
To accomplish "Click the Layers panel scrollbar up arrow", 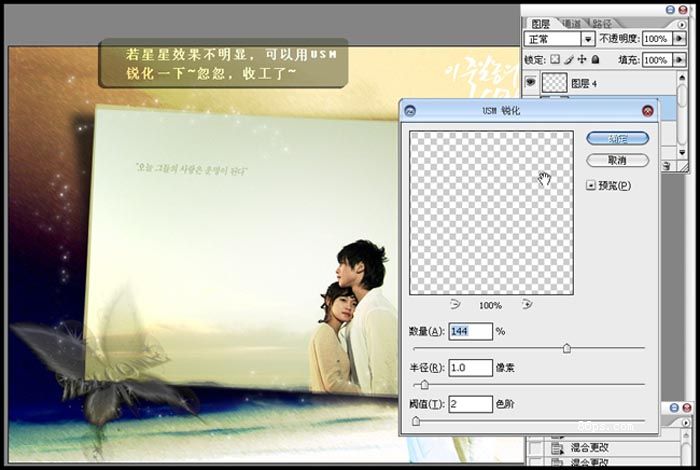I will click(682, 78).
